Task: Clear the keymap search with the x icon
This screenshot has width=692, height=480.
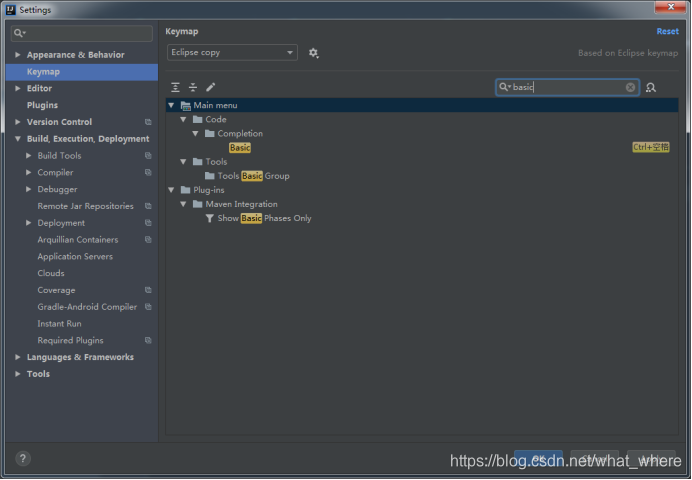Action: [630, 87]
